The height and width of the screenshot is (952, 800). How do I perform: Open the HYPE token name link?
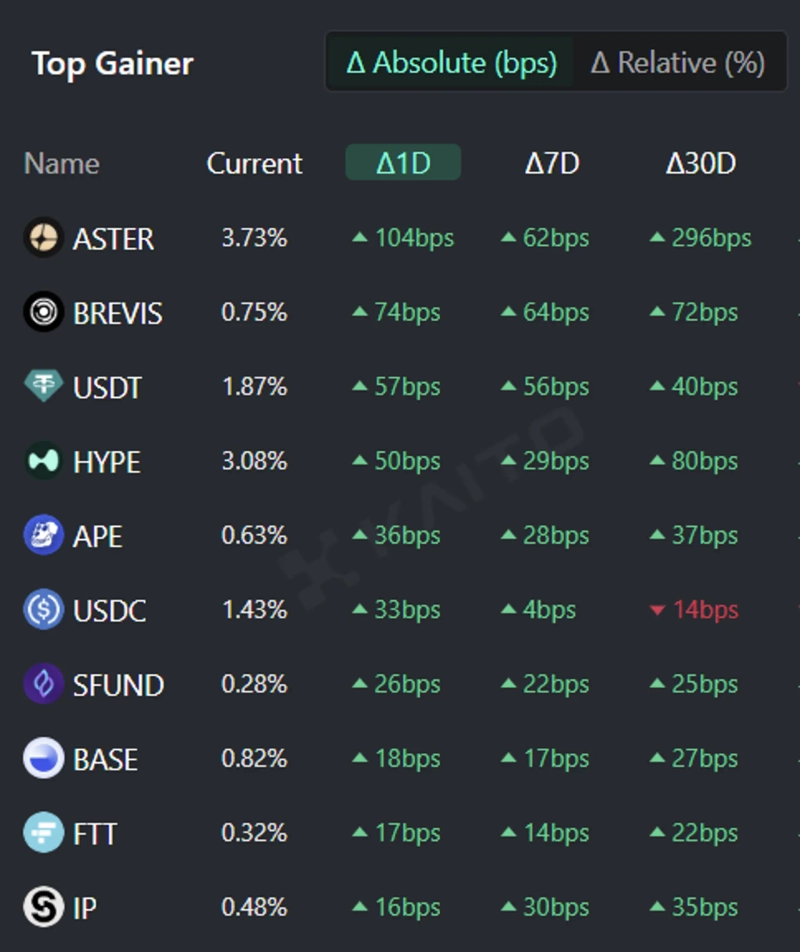point(107,462)
